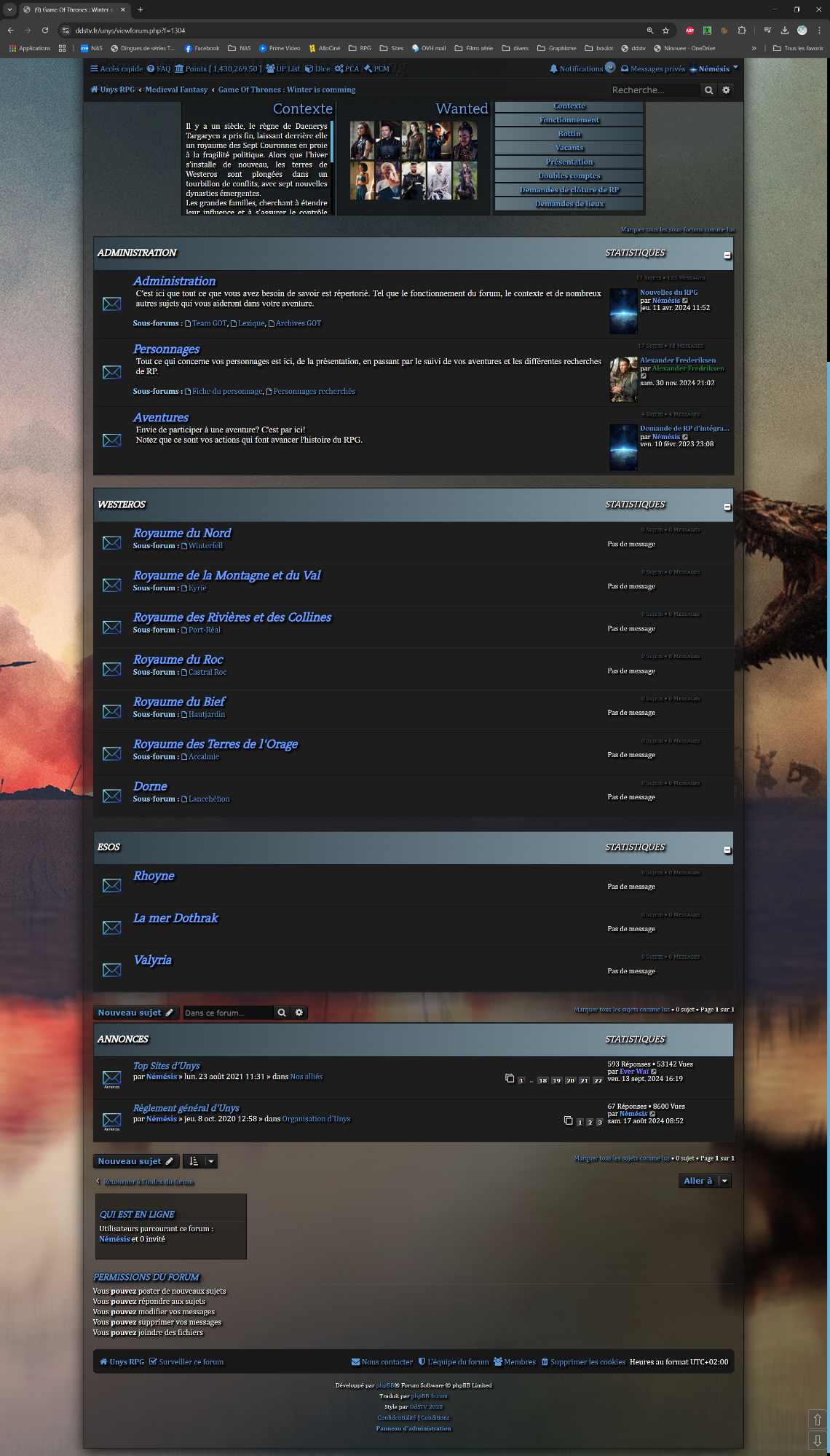
Task: Open Royaume du Roc forum
Action: click(178, 660)
